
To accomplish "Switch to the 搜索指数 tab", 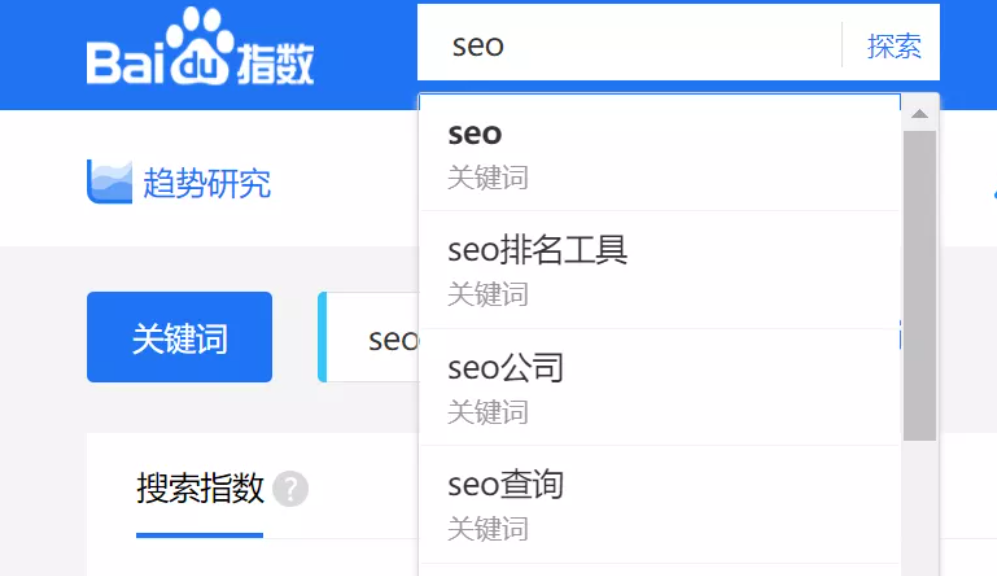I will (200, 490).
